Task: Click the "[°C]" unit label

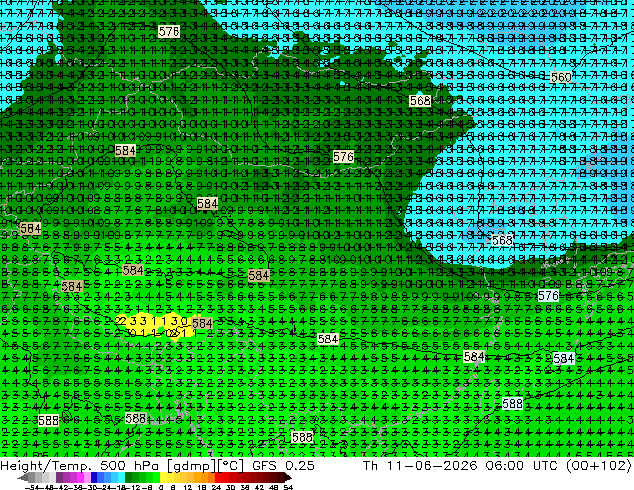Action: click(230, 466)
